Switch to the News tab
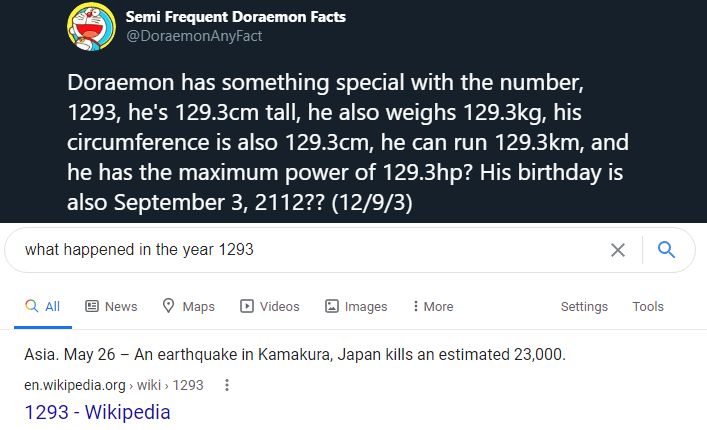707x430 pixels. point(111,307)
